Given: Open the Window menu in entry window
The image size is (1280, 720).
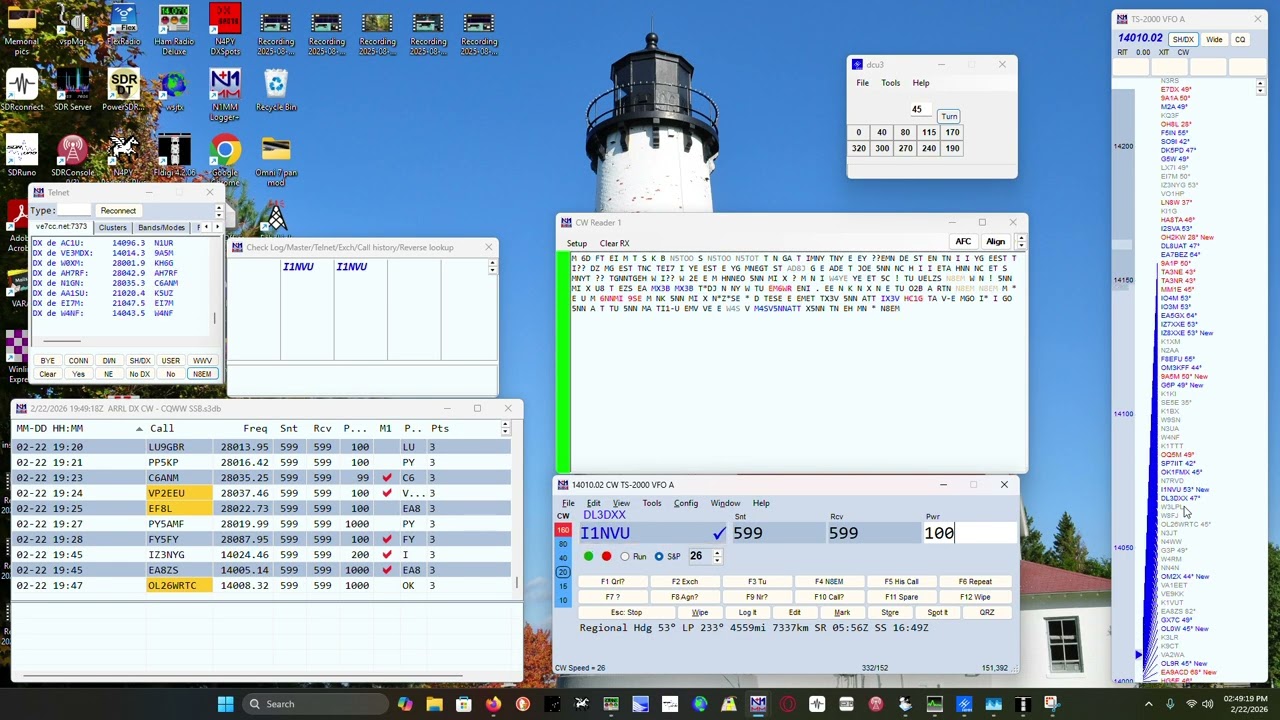Looking at the screenshot, I should click(725, 503).
